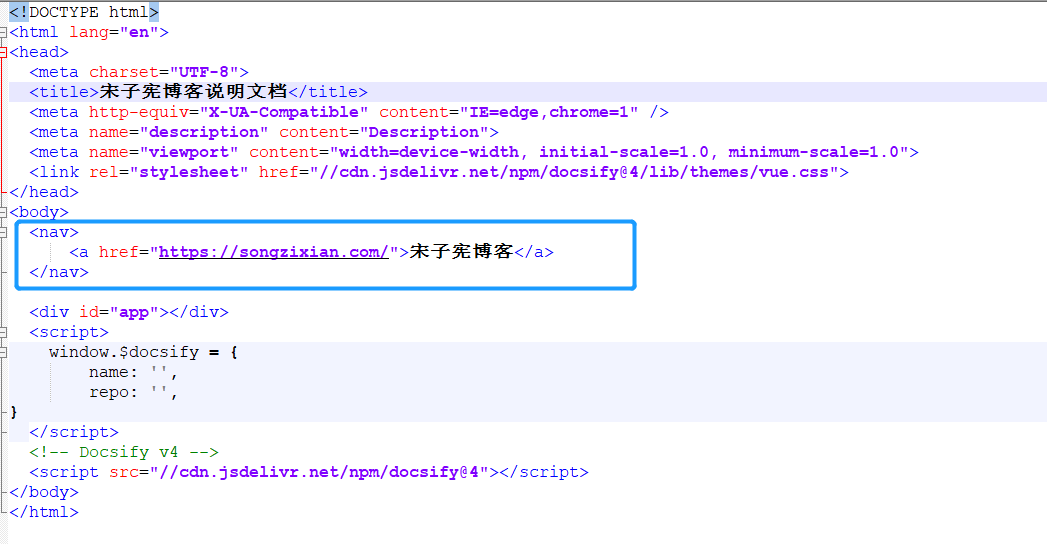
Task: Click the name="viewport" attribute
Action: (164, 152)
